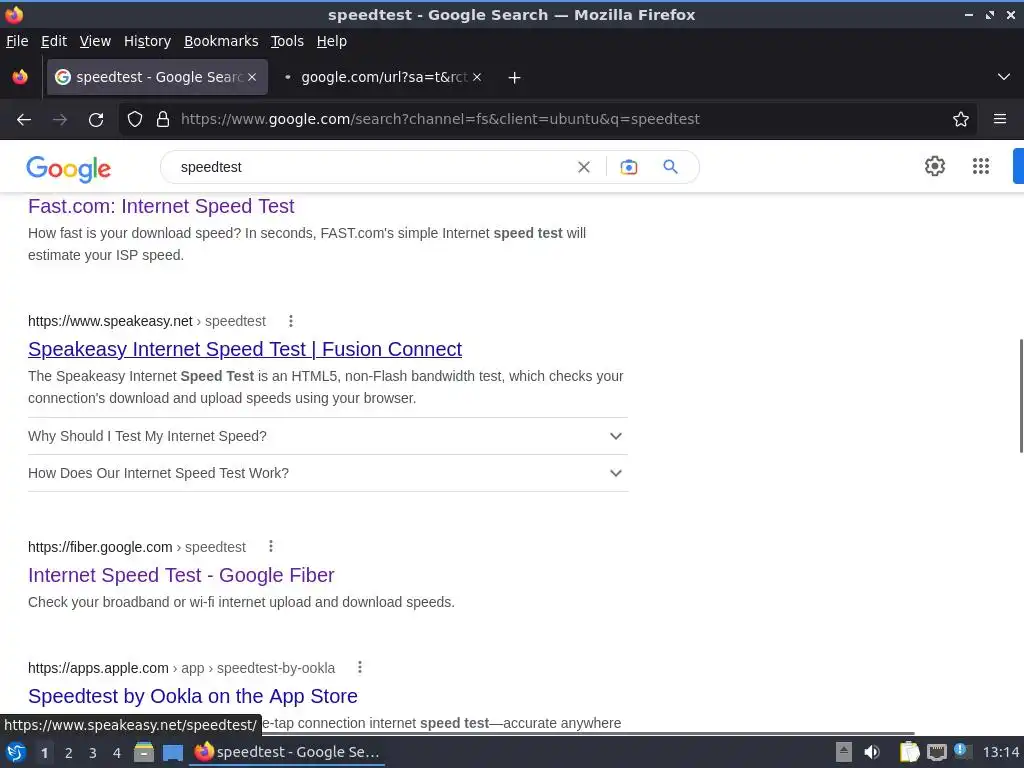This screenshot has width=1024, height=768.
Task: Click the address bar URL
Action: click(440, 120)
